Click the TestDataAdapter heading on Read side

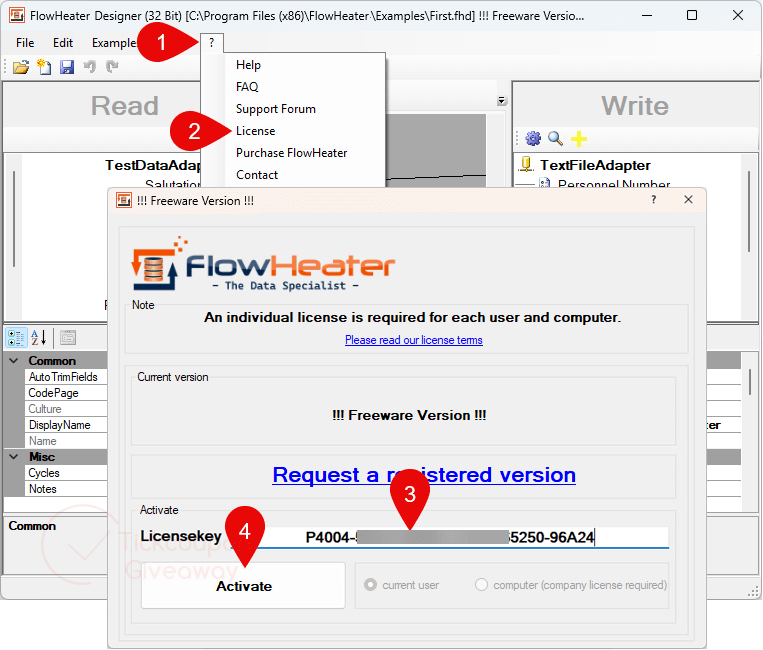(x=153, y=165)
